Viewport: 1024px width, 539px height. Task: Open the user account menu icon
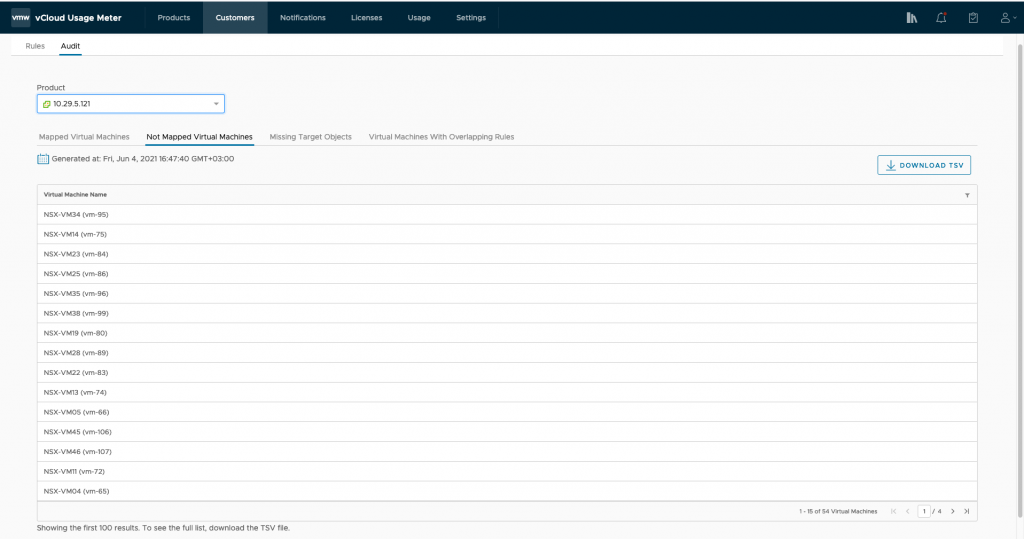tap(1008, 18)
